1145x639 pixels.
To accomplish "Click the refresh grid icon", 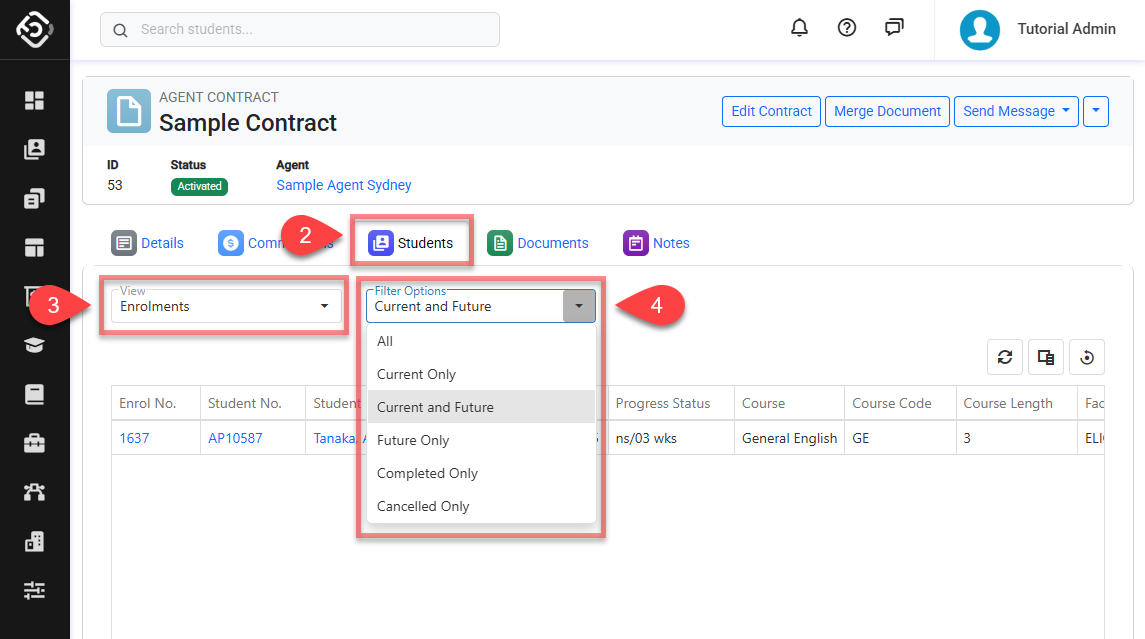I will coord(1005,357).
